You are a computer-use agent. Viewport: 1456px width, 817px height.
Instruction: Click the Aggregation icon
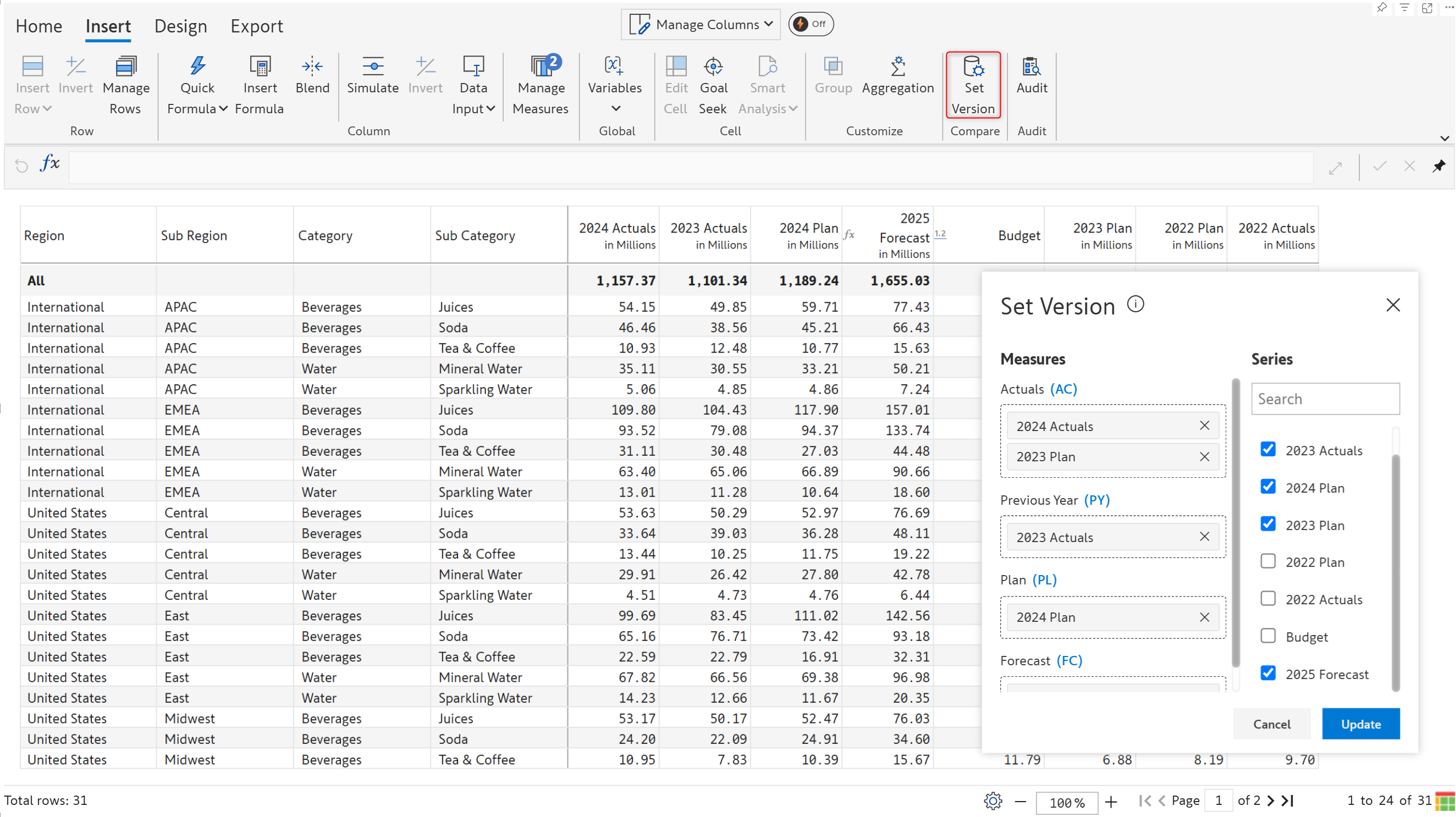coord(897,67)
